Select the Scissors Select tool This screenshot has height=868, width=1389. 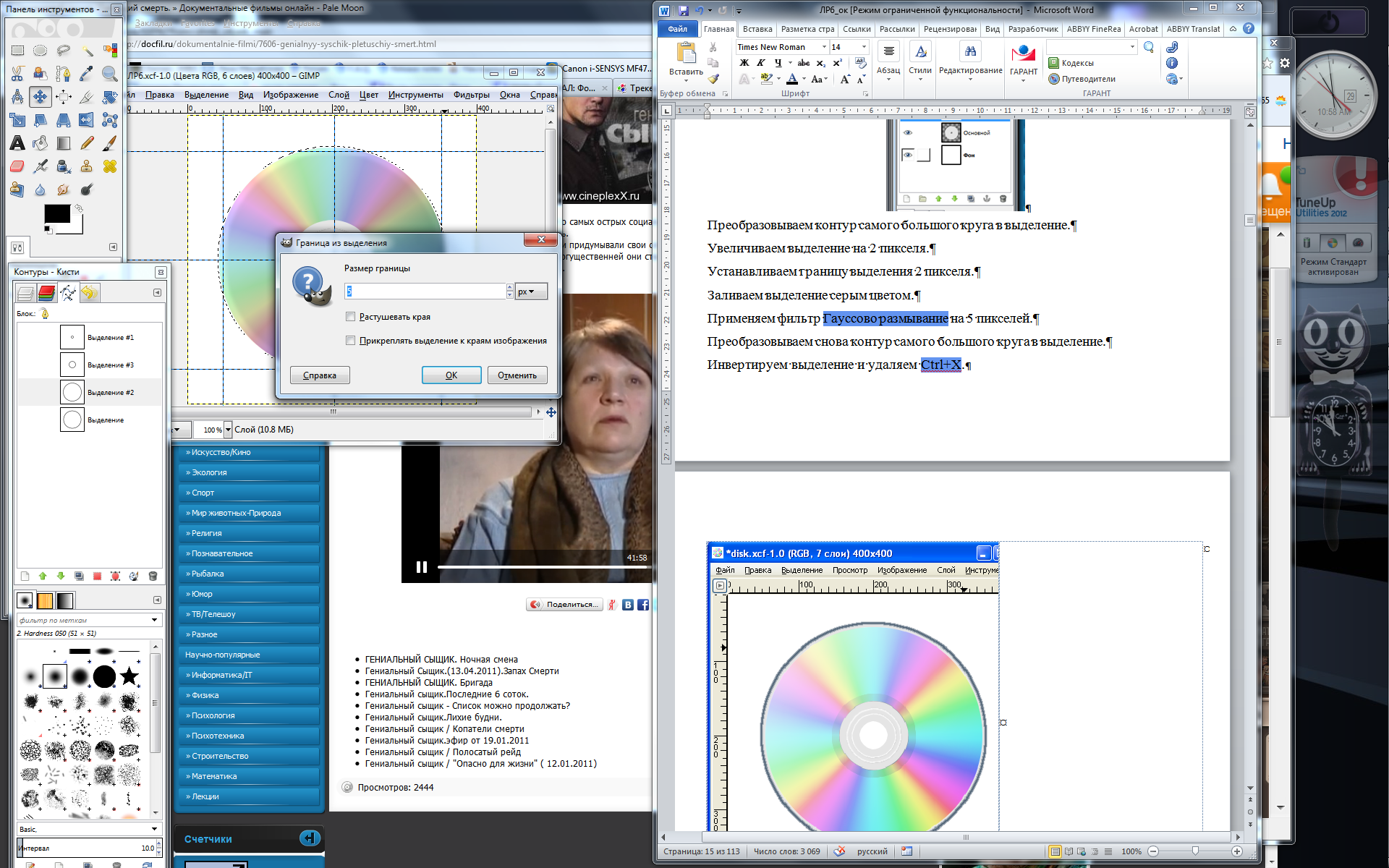[17, 74]
